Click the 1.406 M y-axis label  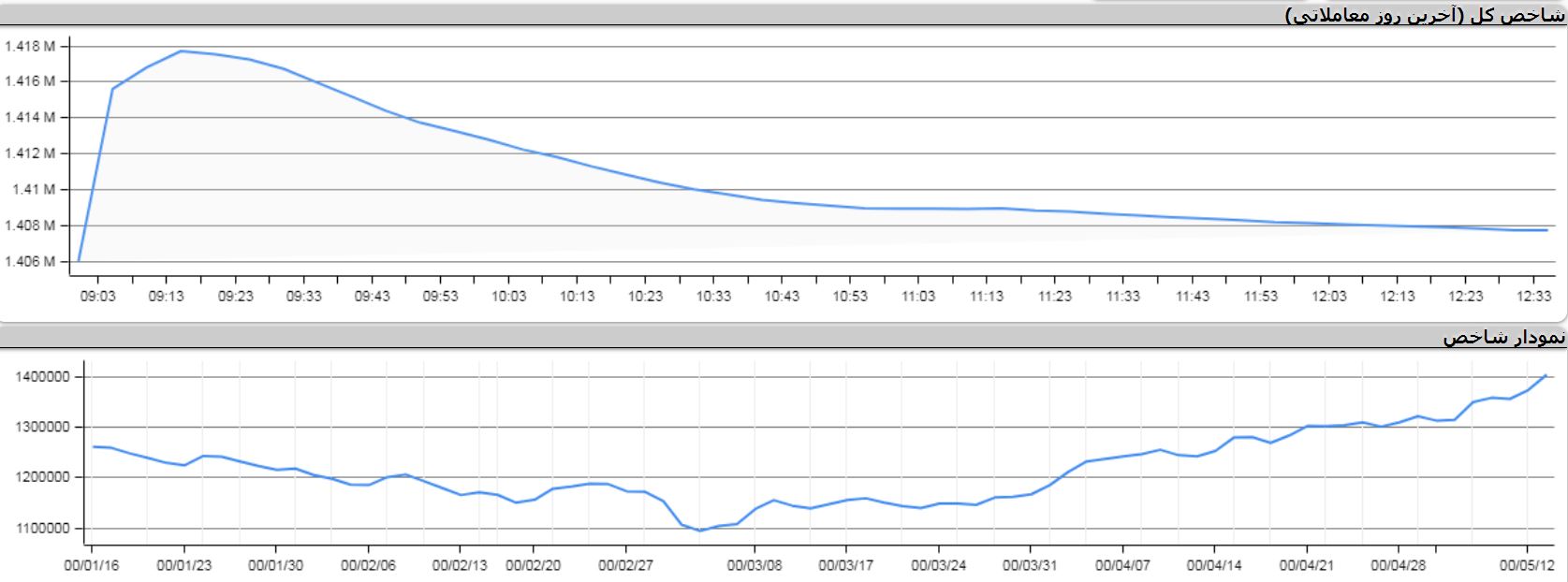(x=30, y=261)
